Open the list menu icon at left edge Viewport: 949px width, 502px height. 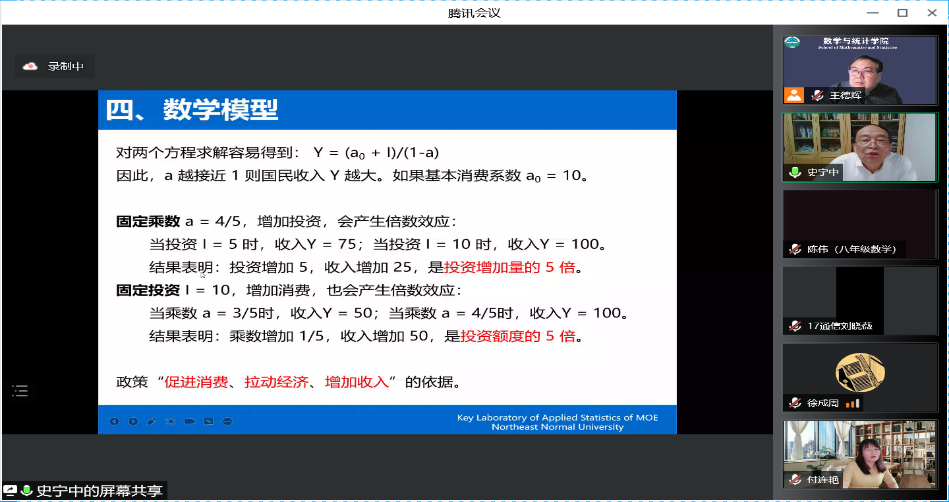click(x=20, y=390)
